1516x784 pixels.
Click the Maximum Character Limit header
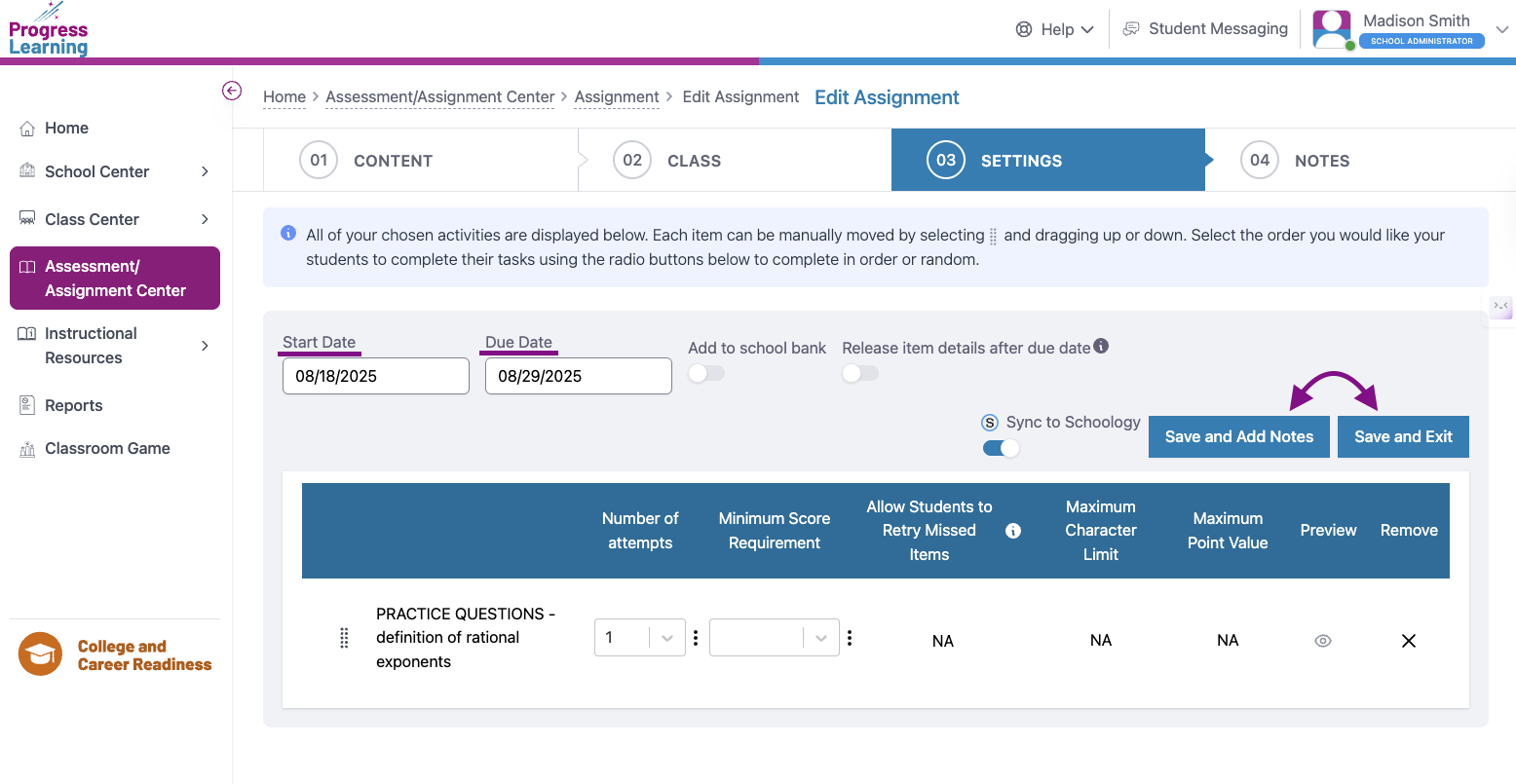click(1101, 531)
